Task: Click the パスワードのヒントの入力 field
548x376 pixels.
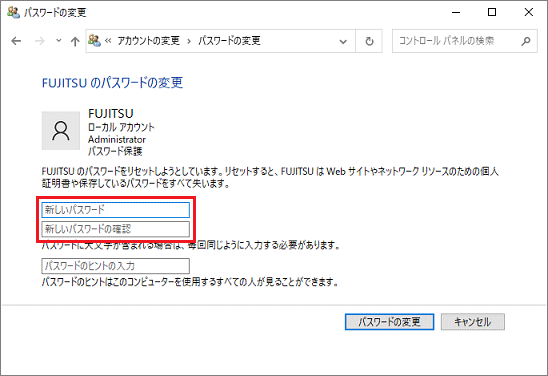Action: 116,266
